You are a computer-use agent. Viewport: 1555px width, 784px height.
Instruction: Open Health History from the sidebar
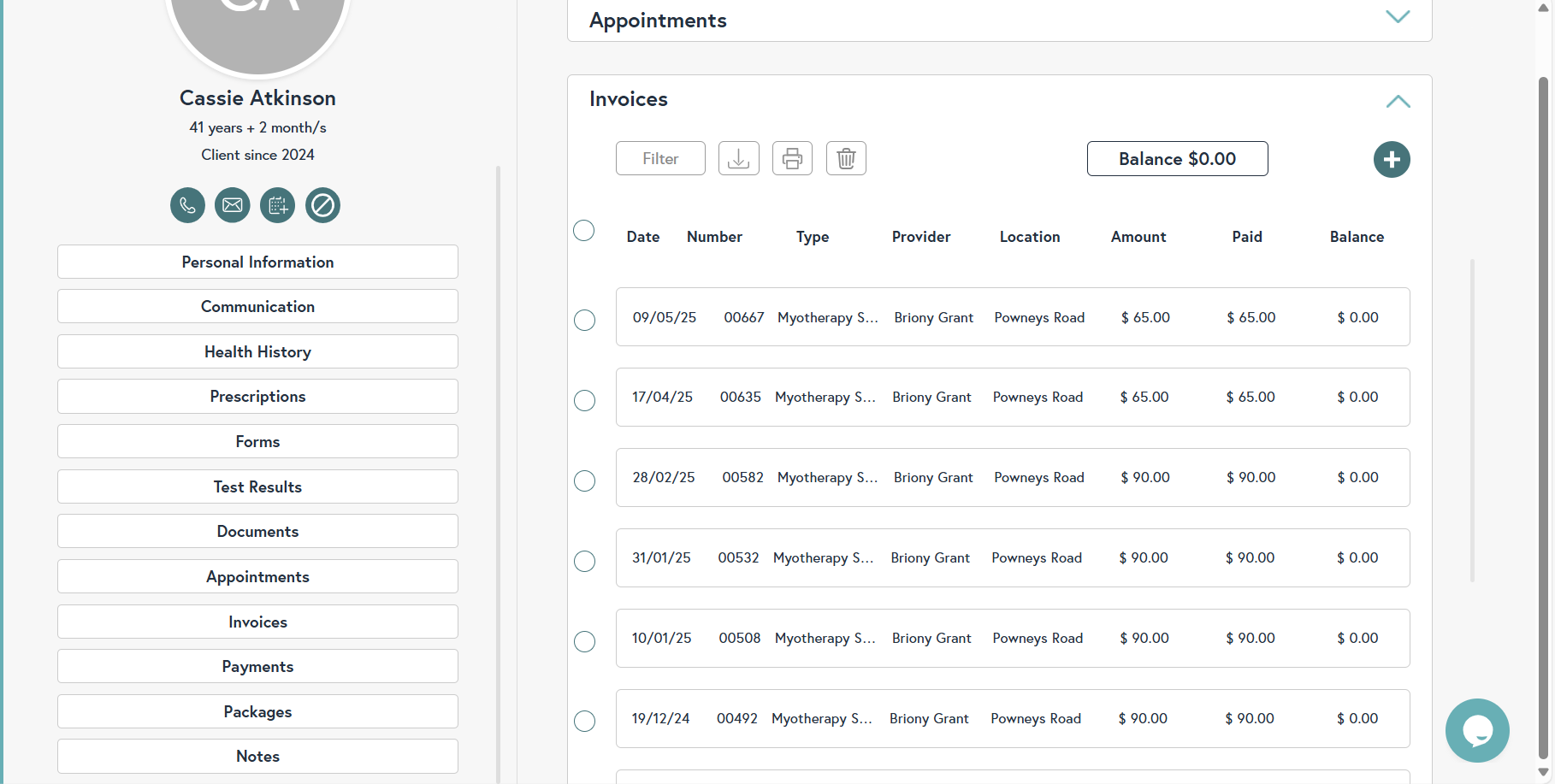[257, 351]
